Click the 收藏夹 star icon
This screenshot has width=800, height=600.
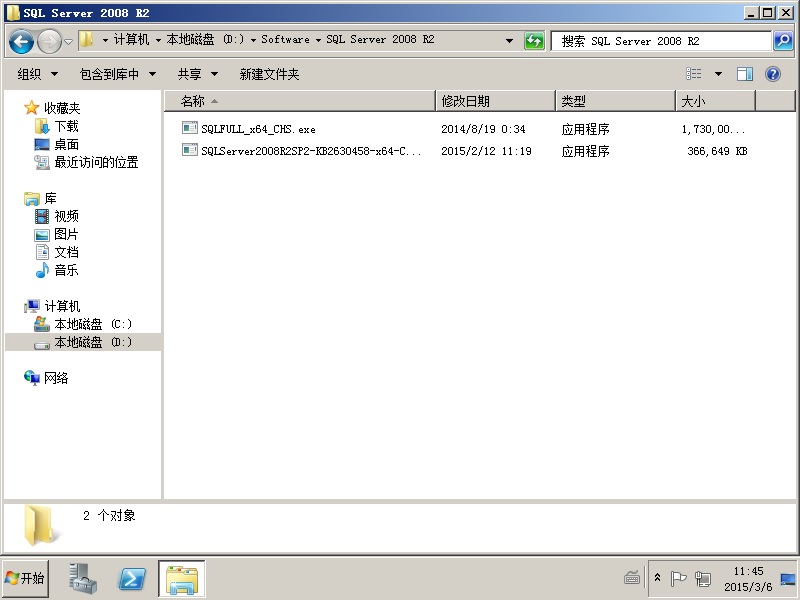32,108
